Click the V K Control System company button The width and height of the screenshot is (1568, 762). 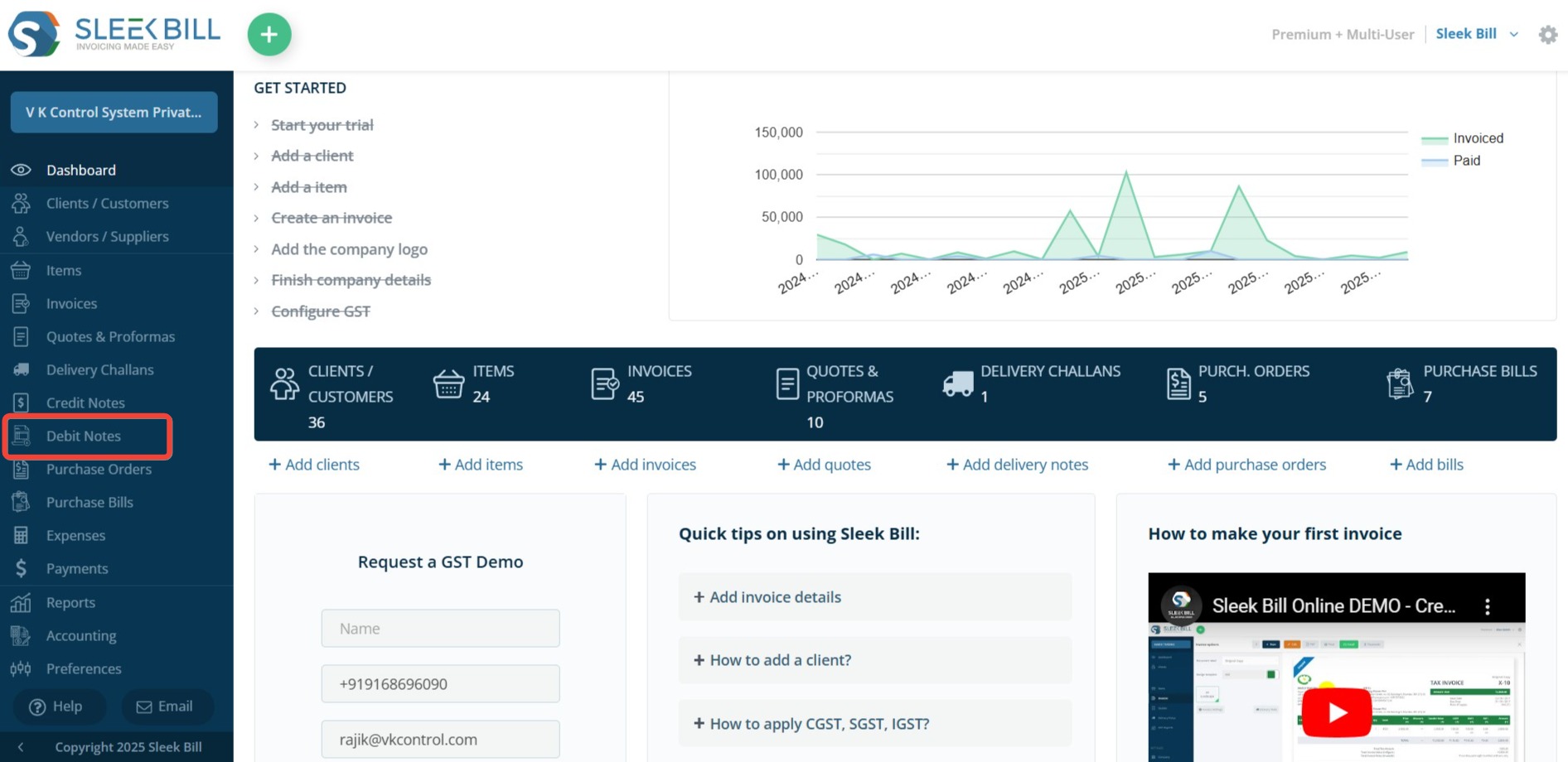tap(114, 112)
